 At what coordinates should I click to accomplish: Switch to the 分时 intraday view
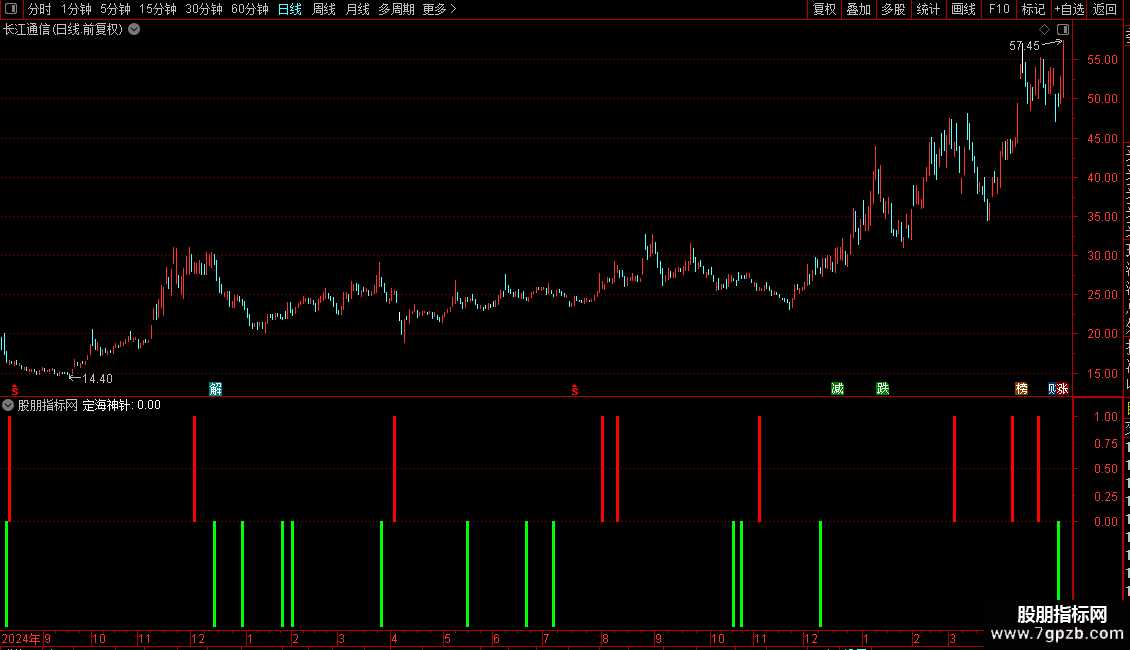[40, 9]
